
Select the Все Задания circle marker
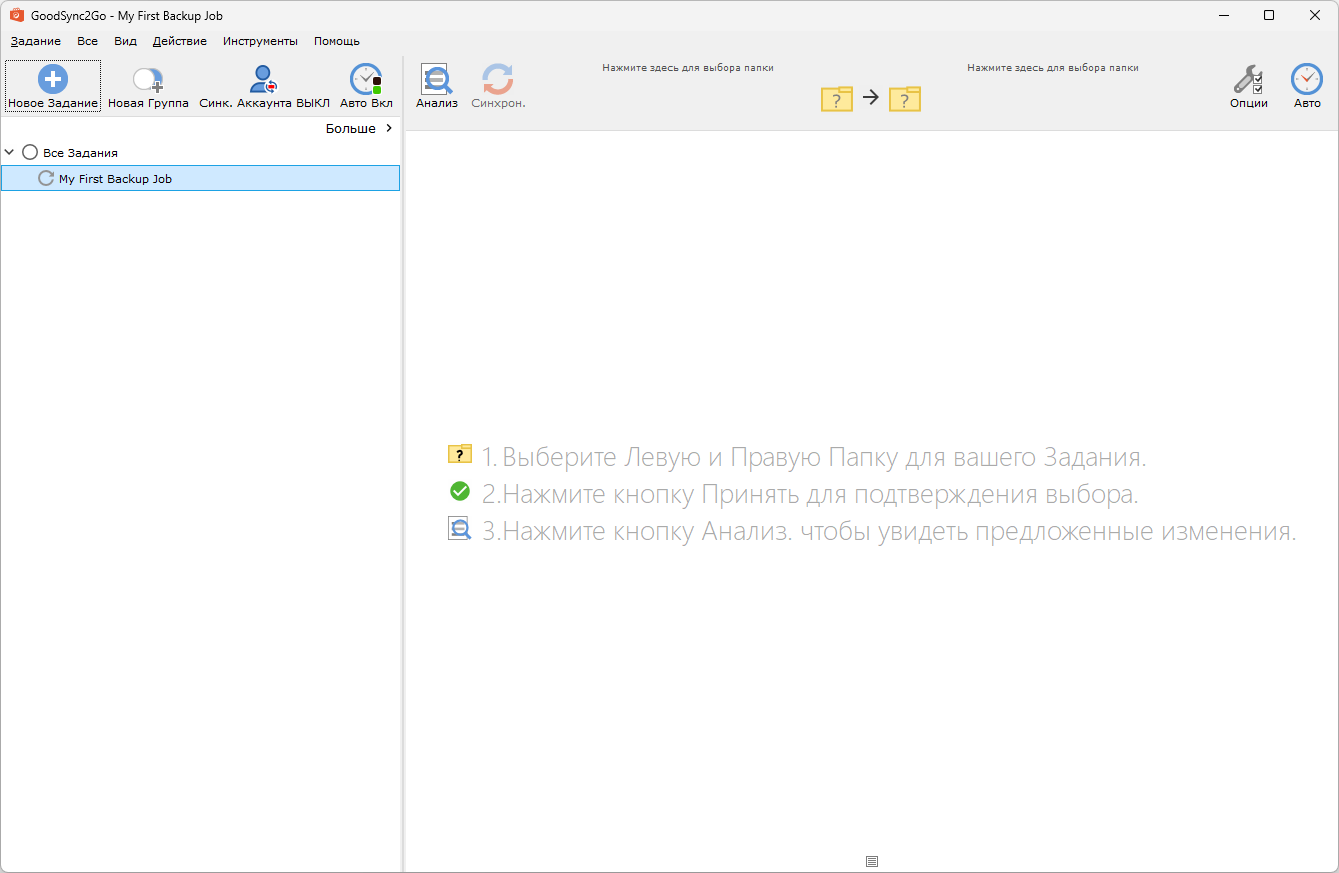[30, 152]
